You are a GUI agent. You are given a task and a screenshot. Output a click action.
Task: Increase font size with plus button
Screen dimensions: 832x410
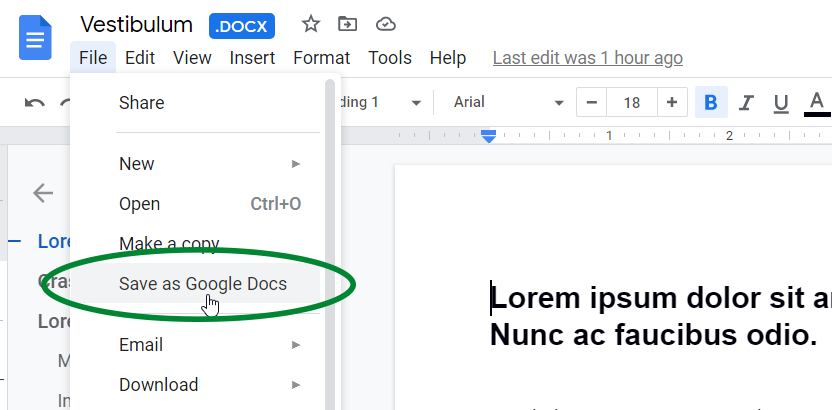pos(672,102)
